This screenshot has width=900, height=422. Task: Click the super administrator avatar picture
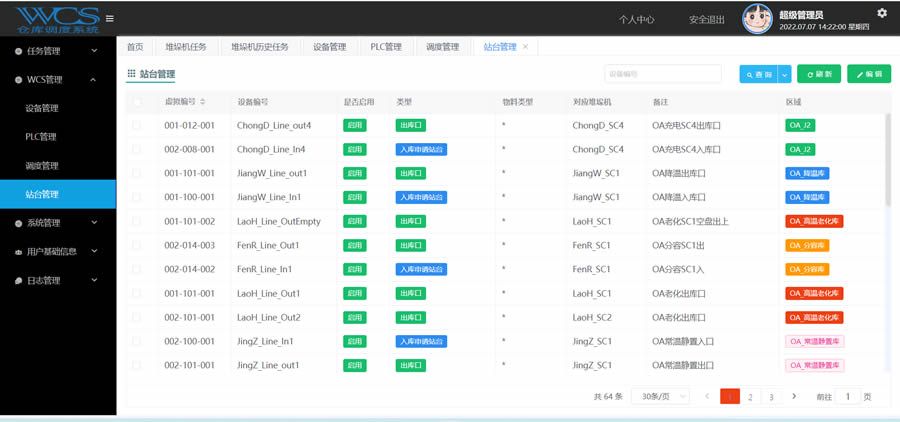tap(757, 19)
